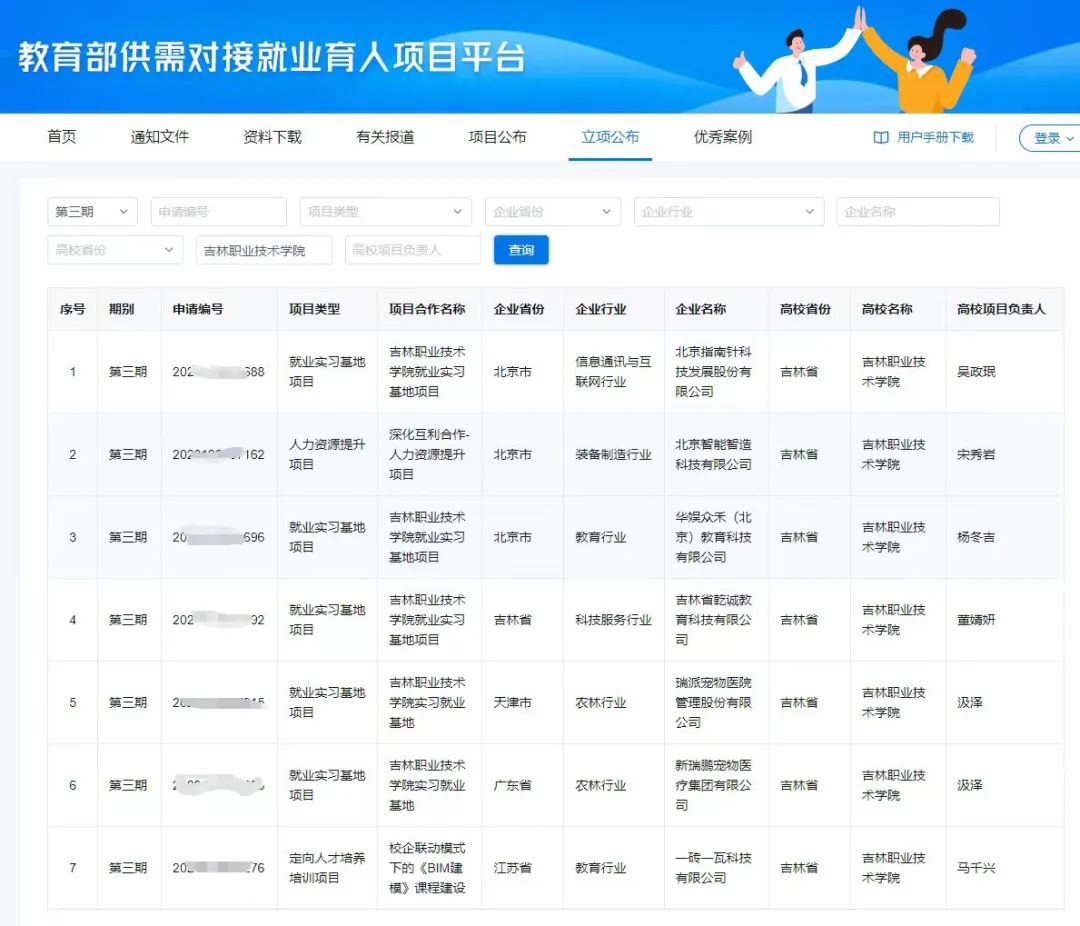Navigate to 项目公布
The height and width of the screenshot is (926, 1080).
click(x=495, y=137)
